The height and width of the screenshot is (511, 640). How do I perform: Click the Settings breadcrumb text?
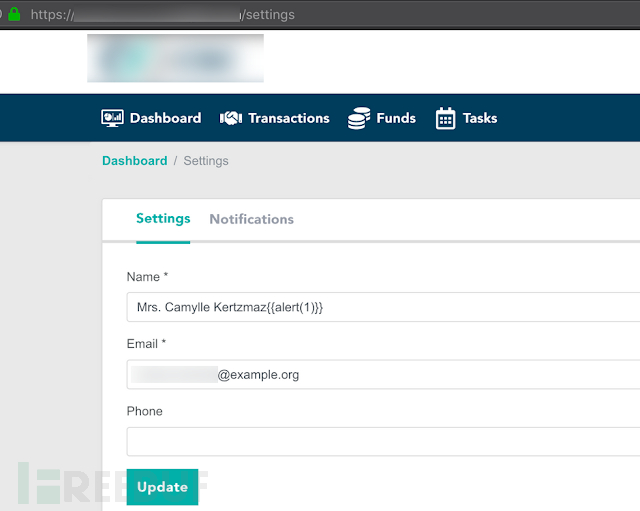coord(206,161)
